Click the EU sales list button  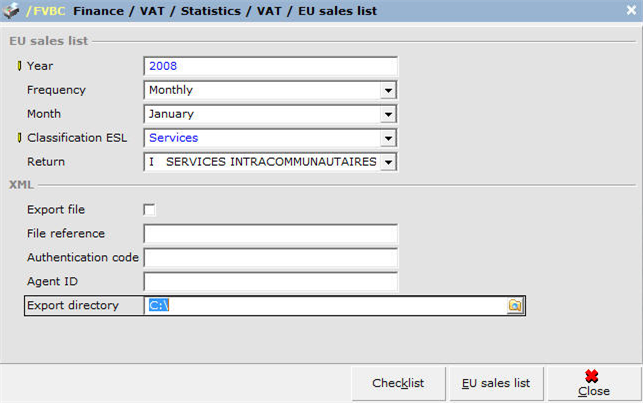click(496, 383)
